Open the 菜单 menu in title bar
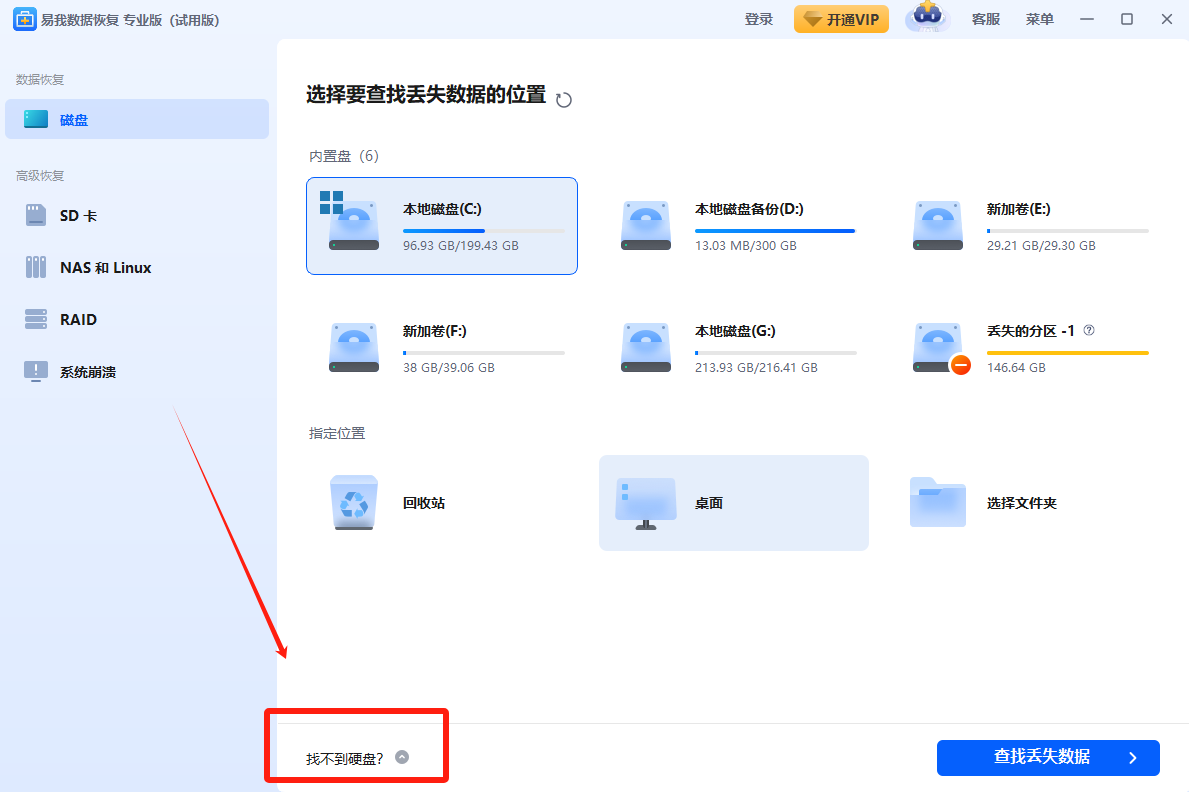1189x792 pixels. coord(1039,19)
